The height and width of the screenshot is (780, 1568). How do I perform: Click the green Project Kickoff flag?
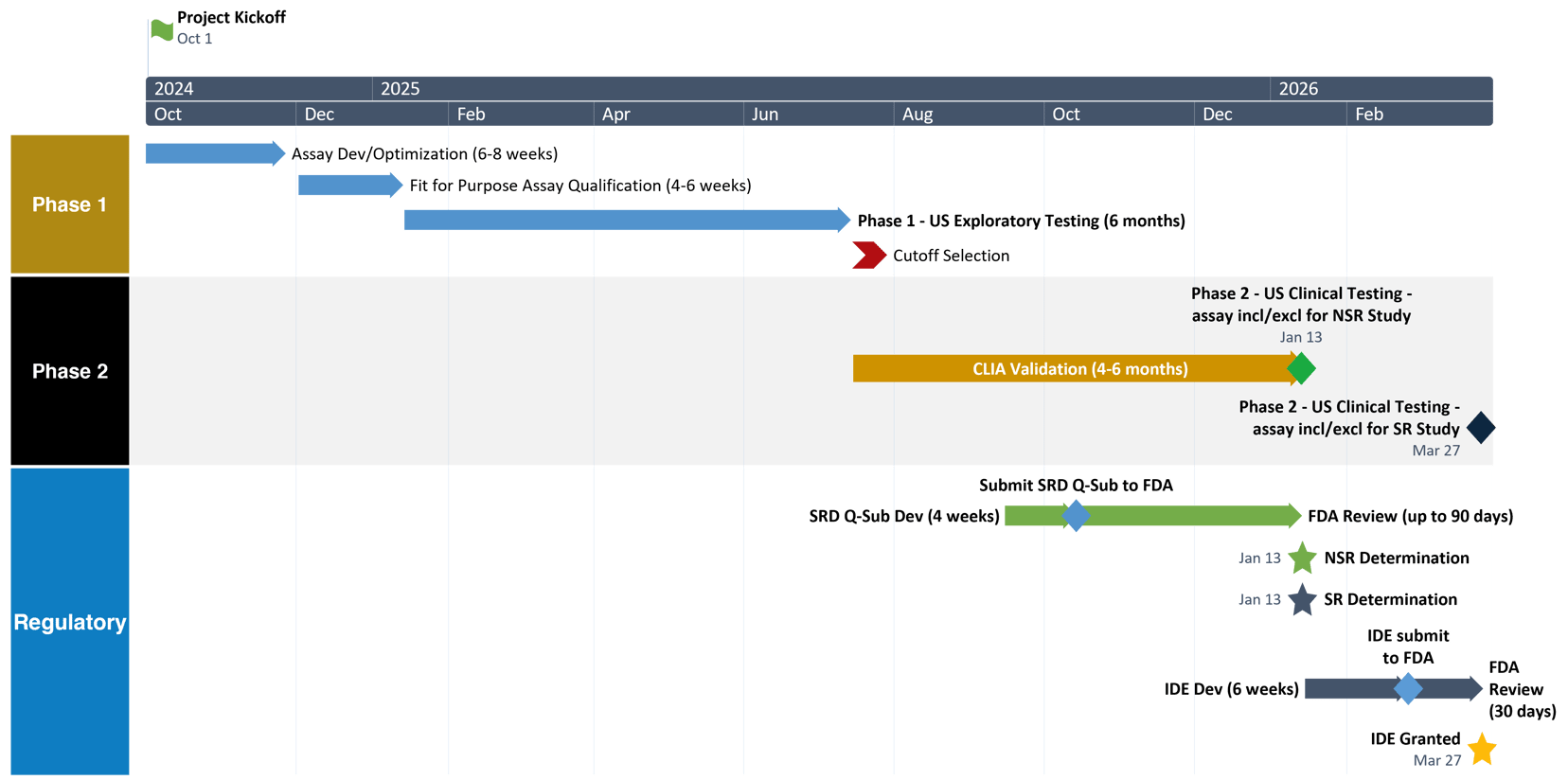[x=162, y=30]
